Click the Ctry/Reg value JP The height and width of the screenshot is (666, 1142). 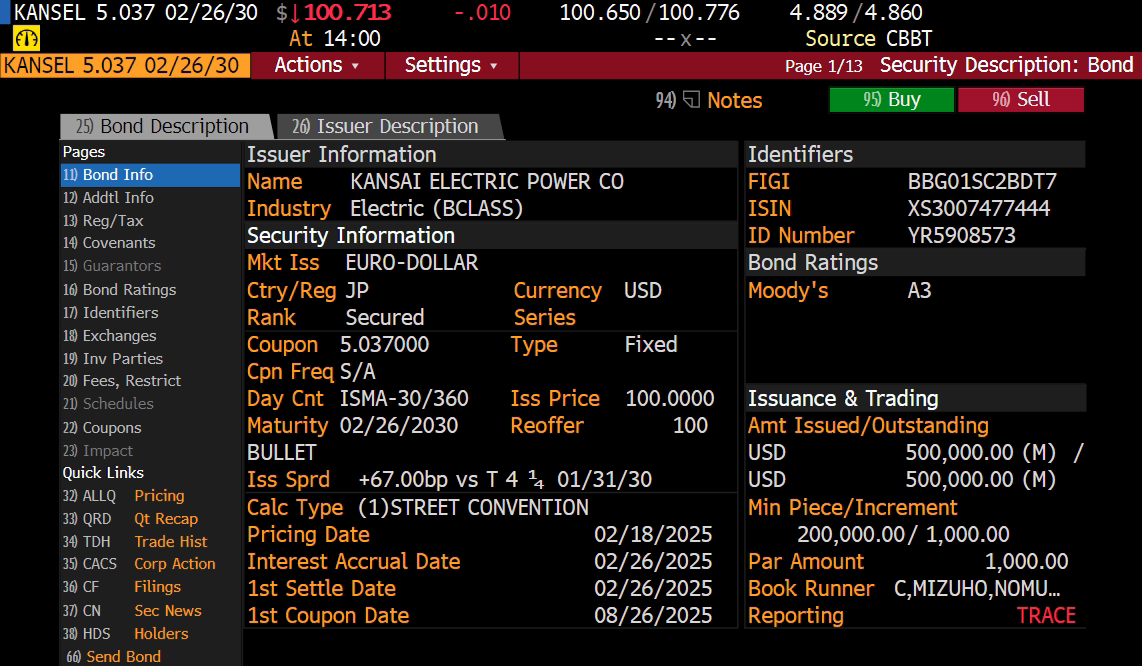pyautogui.click(x=357, y=290)
